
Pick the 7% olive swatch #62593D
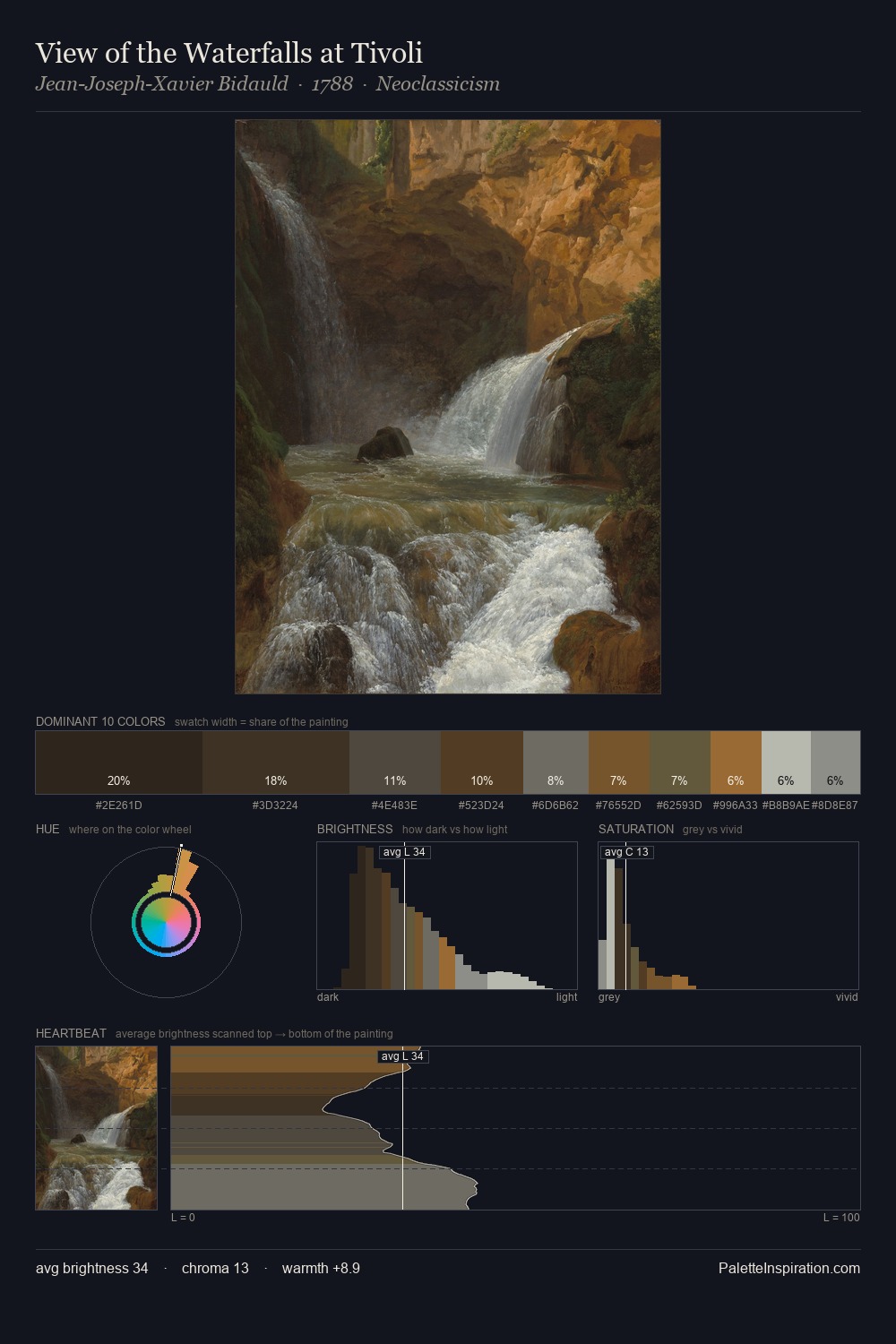point(680,762)
